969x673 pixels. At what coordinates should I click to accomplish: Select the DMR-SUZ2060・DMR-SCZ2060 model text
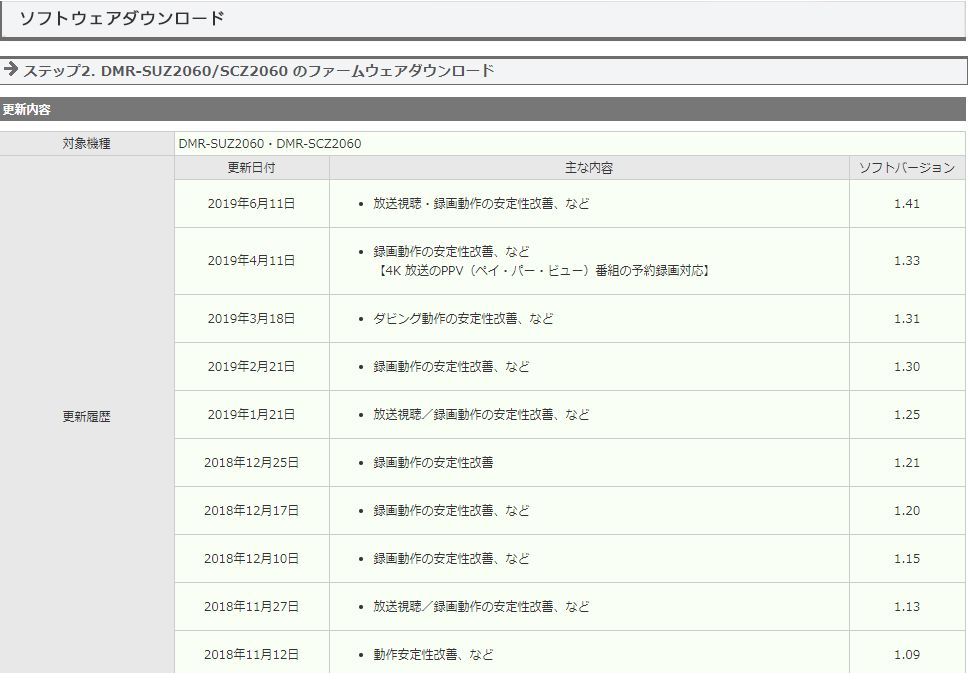270,143
